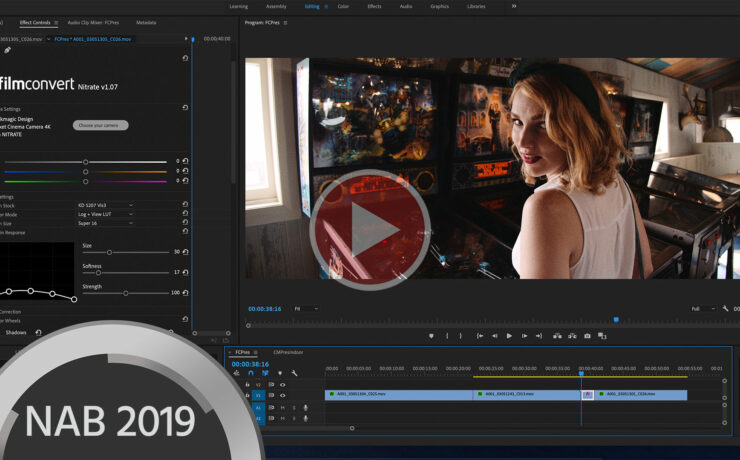Click the Comparison View icon
The image size is (740, 460).
pos(602,336)
